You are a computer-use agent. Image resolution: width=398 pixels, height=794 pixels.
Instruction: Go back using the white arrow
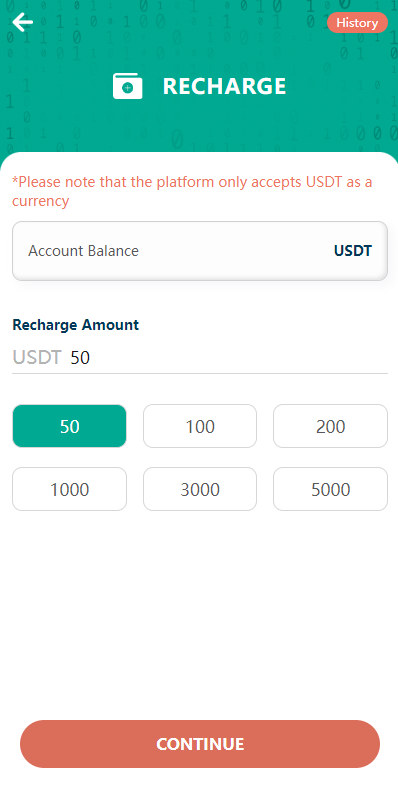23,22
